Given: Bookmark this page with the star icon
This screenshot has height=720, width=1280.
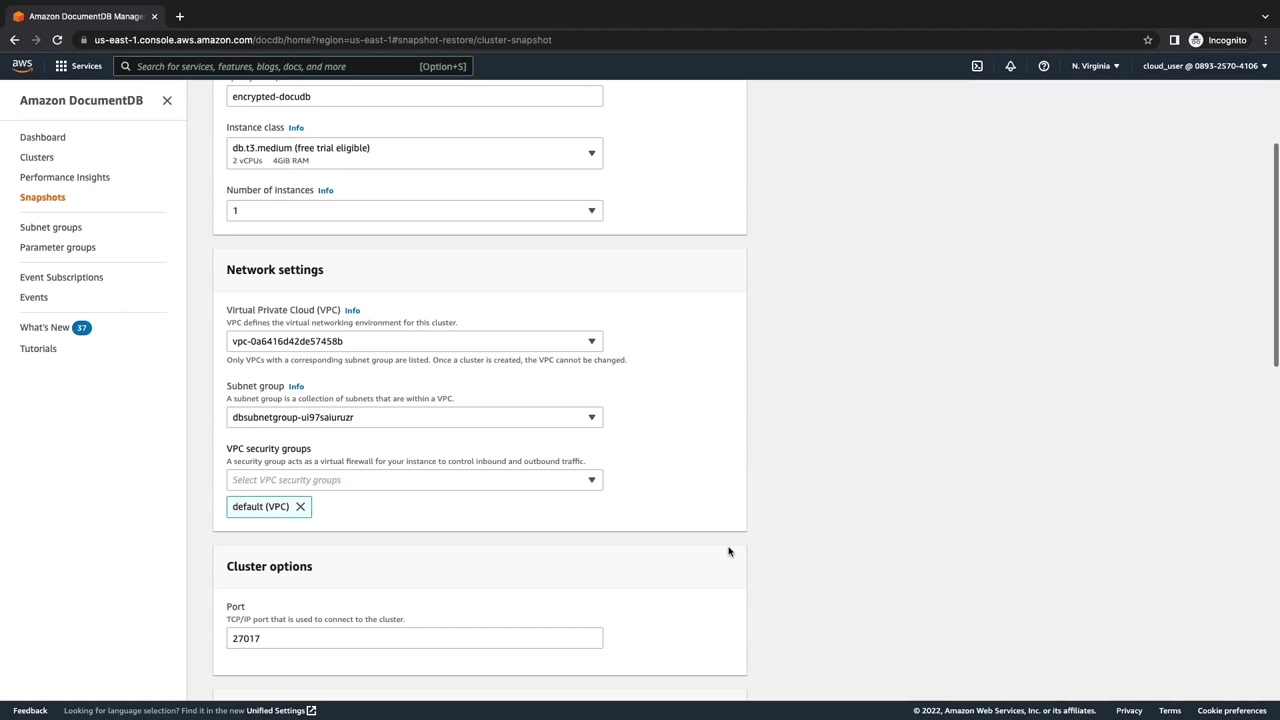Looking at the screenshot, I should (1148, 40).
